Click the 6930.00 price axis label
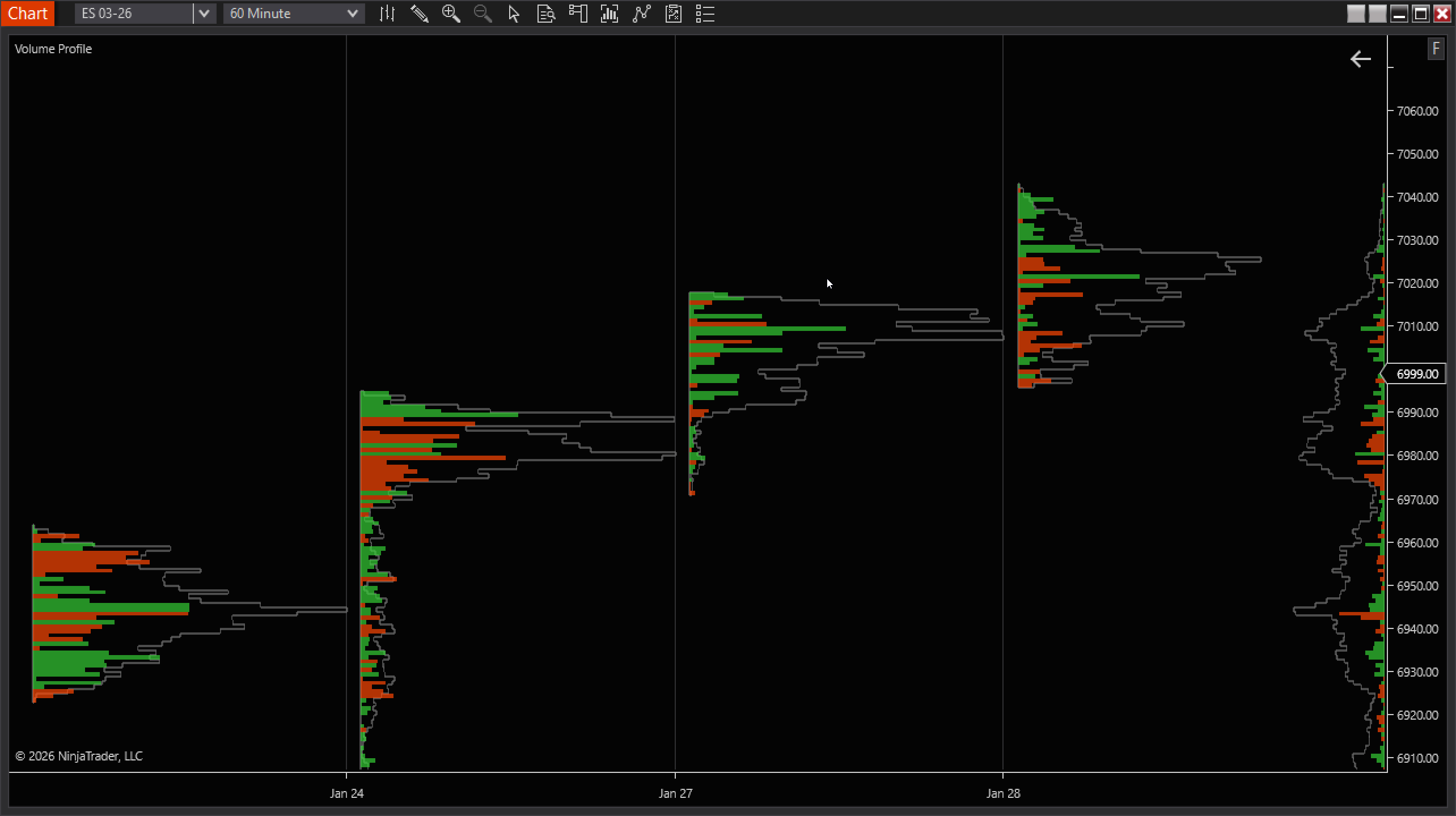 1417,672
